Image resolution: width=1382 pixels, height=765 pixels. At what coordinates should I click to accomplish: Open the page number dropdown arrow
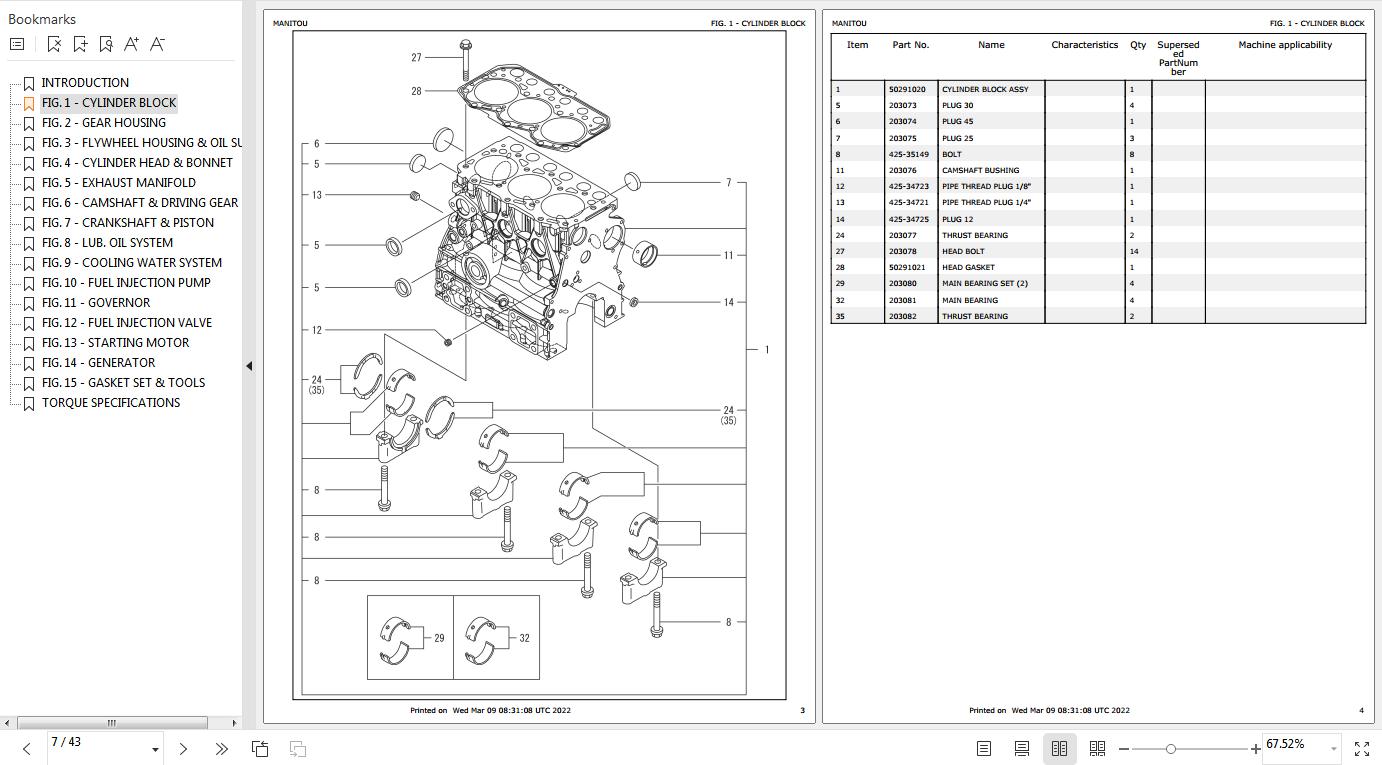coord(155,749)
